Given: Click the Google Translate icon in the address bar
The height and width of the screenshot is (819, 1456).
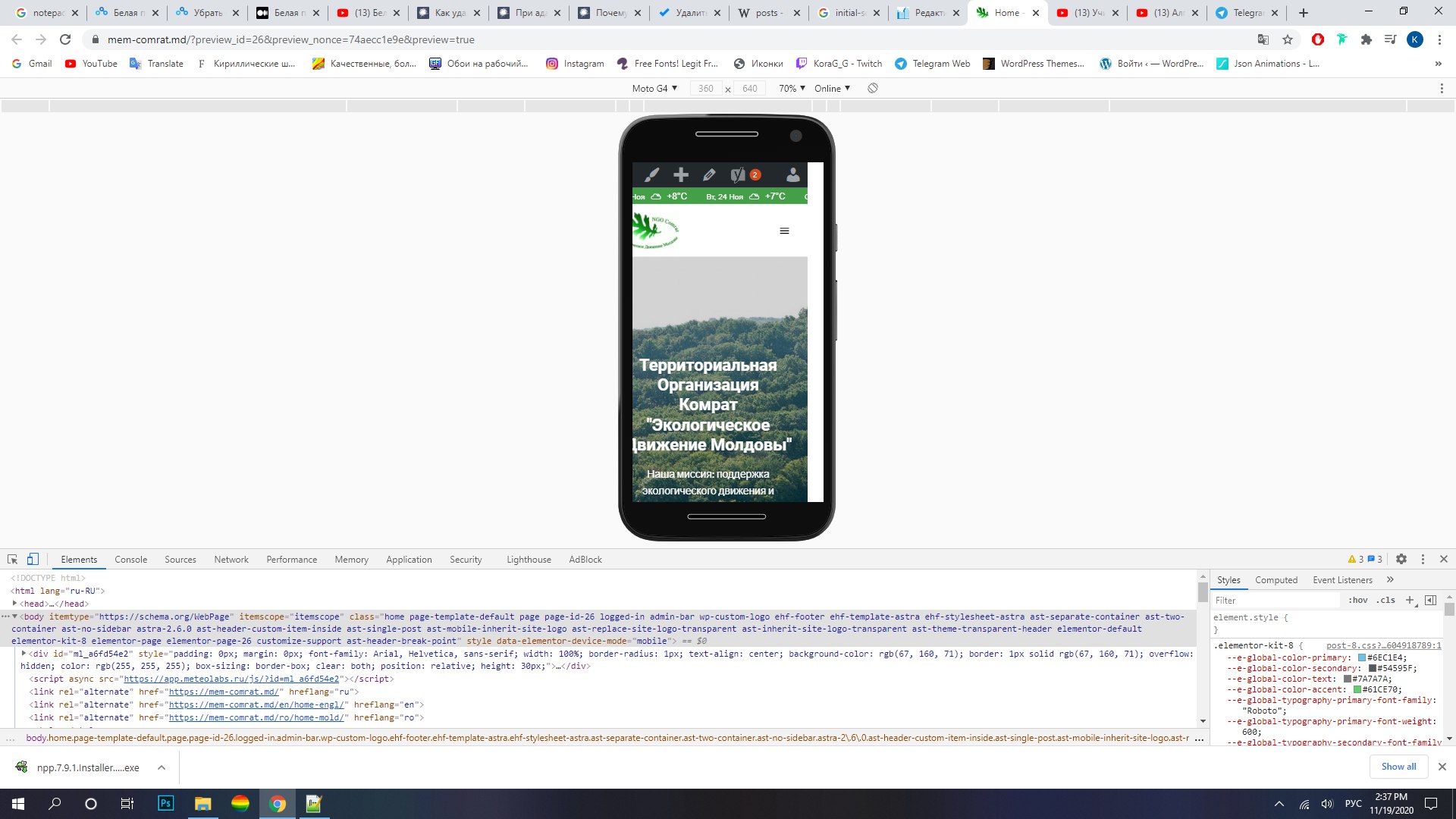Looking at the screenshot, I should pyautogui.click(x=1263, y=39).
